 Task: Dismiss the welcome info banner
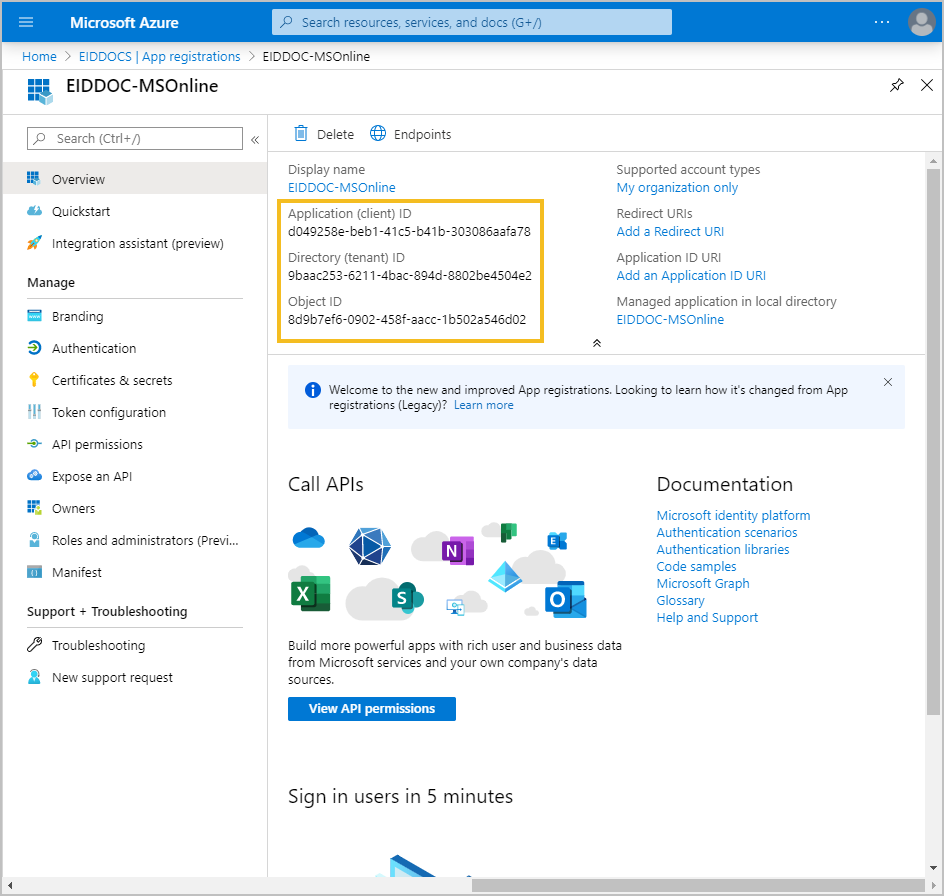888,382
